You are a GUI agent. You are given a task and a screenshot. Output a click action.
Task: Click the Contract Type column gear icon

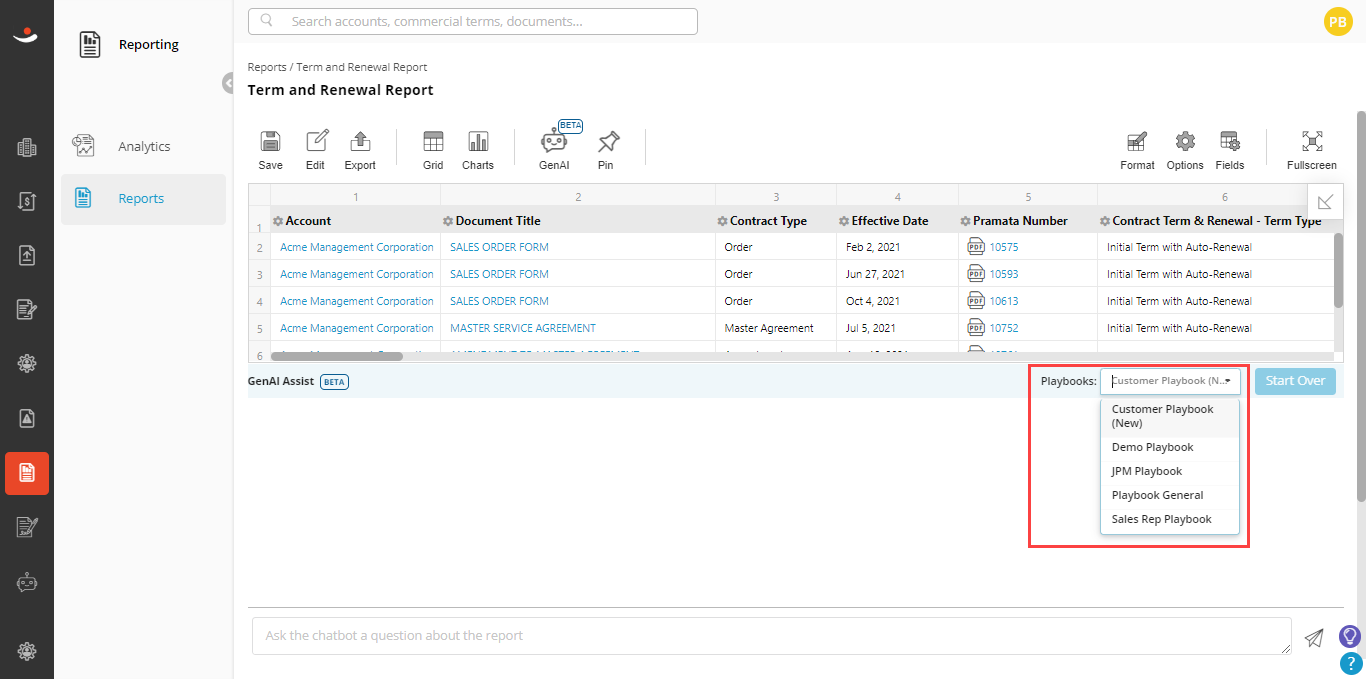coord(722,221)
